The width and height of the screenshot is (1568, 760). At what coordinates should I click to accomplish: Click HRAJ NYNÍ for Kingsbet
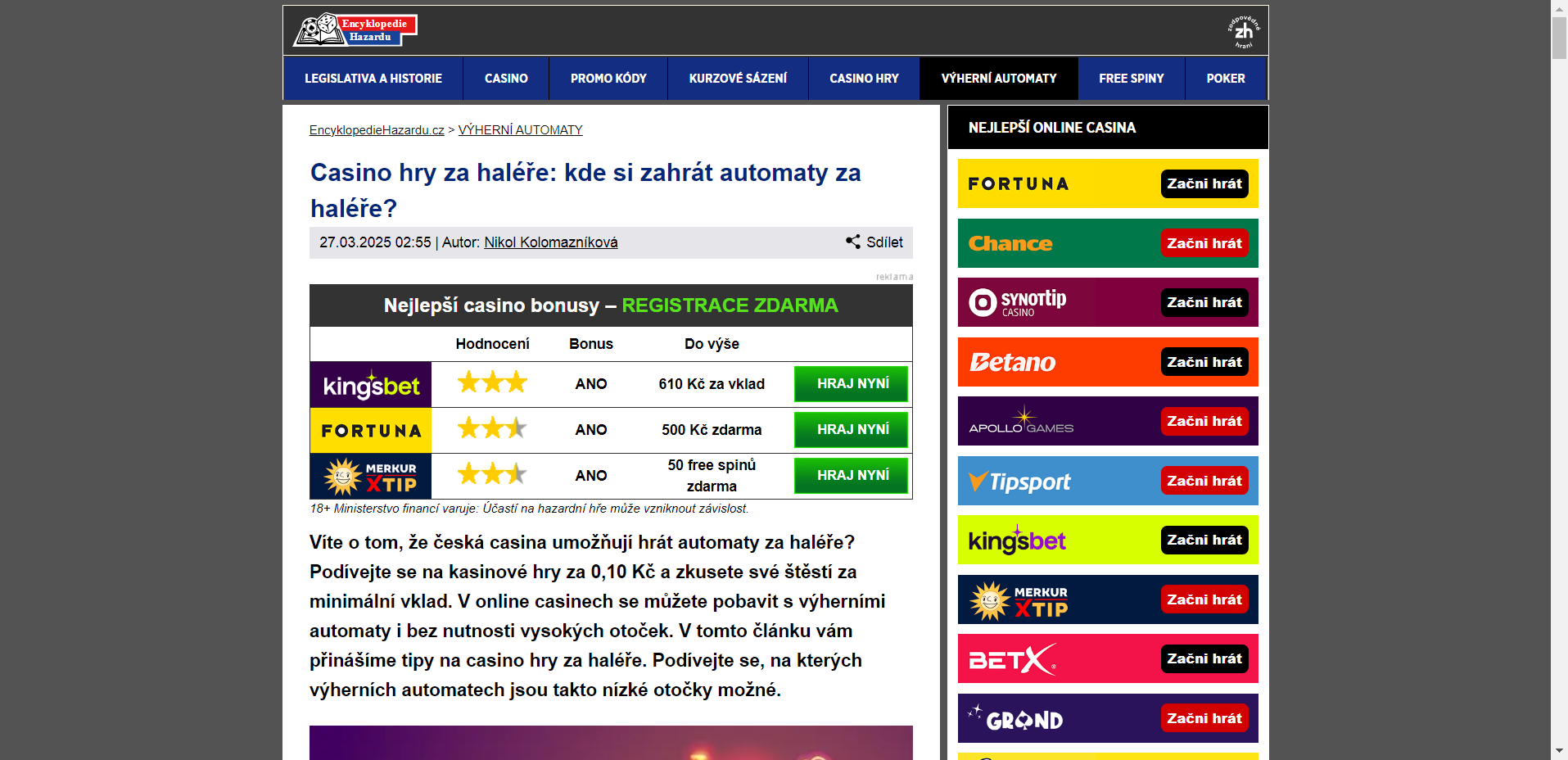(852, 384)
